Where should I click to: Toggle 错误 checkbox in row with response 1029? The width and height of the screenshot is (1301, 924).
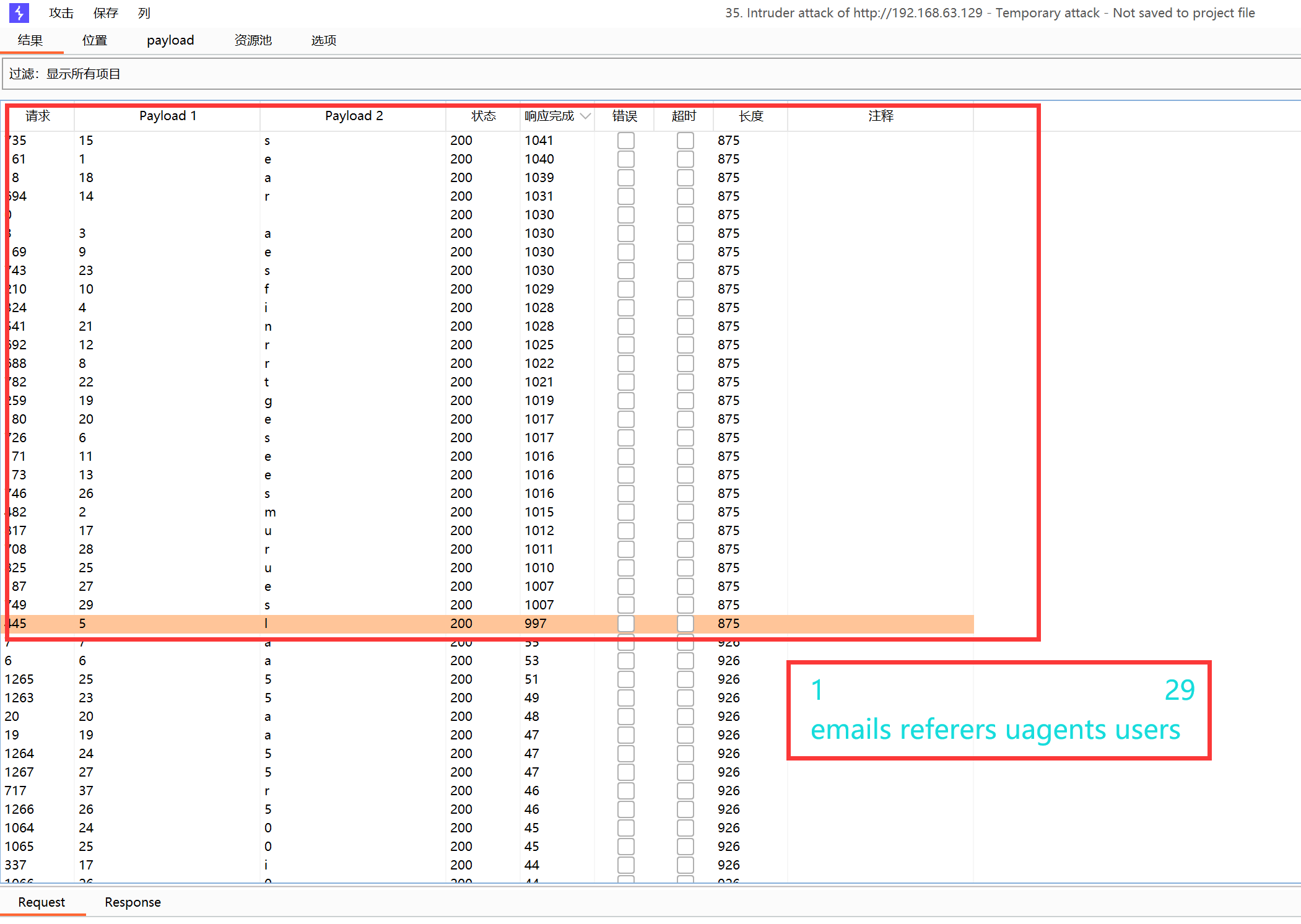(x=626, y=289)
